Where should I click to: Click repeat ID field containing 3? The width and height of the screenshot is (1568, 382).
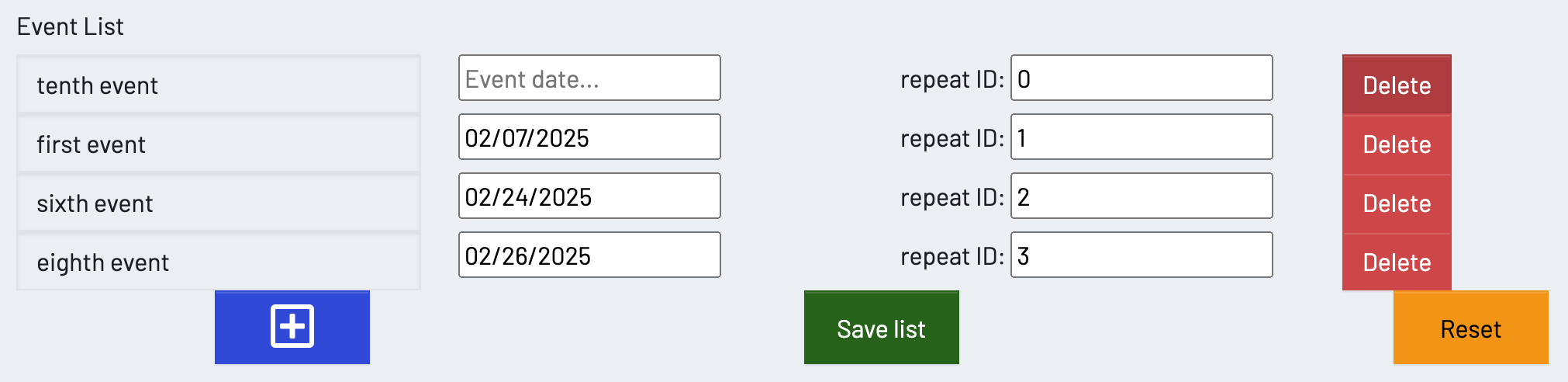(x=1141, y=255)
